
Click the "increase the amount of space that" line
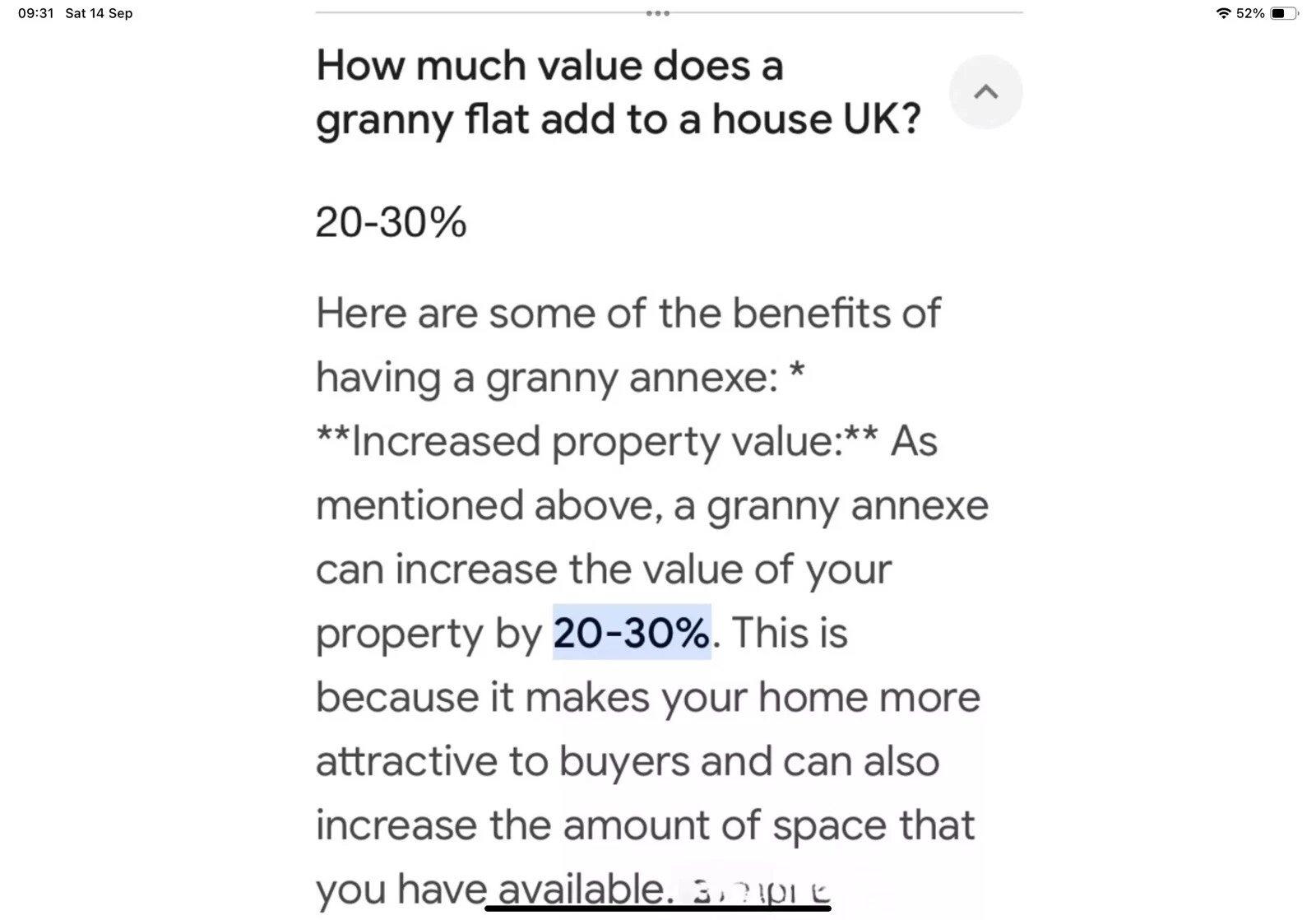pyautogui.click(x=645, y=825)
